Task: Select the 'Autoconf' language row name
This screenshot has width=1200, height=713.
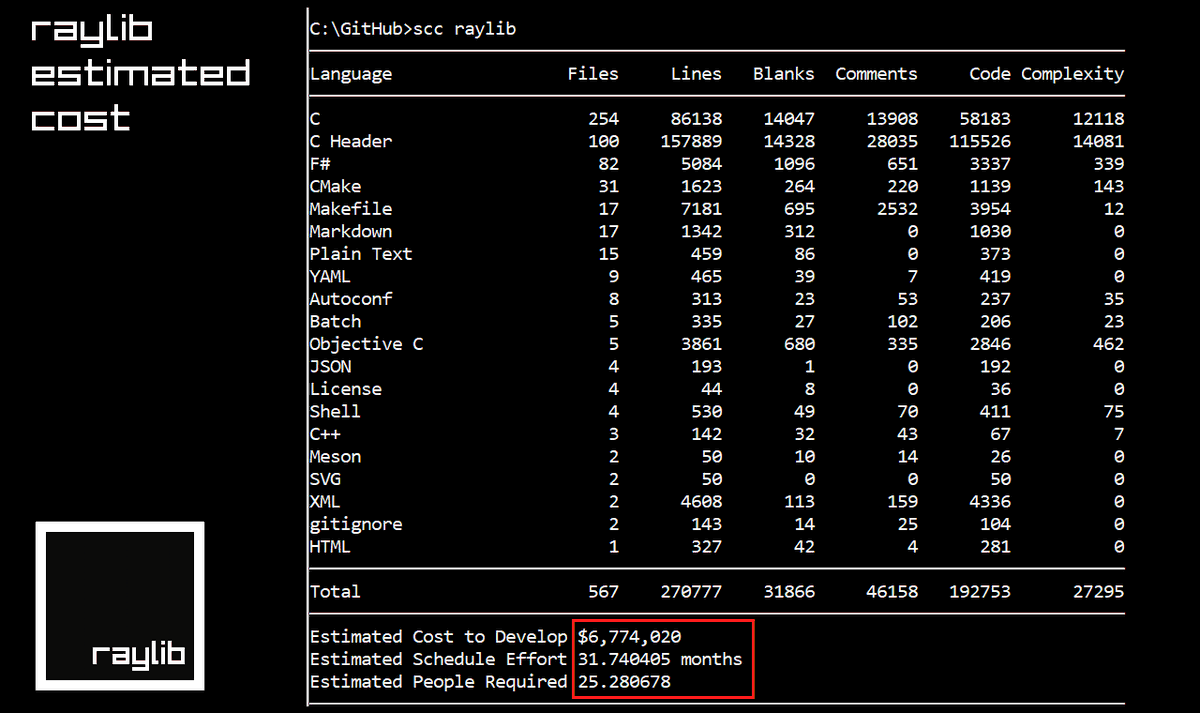Action: click(x=351, y=299)
